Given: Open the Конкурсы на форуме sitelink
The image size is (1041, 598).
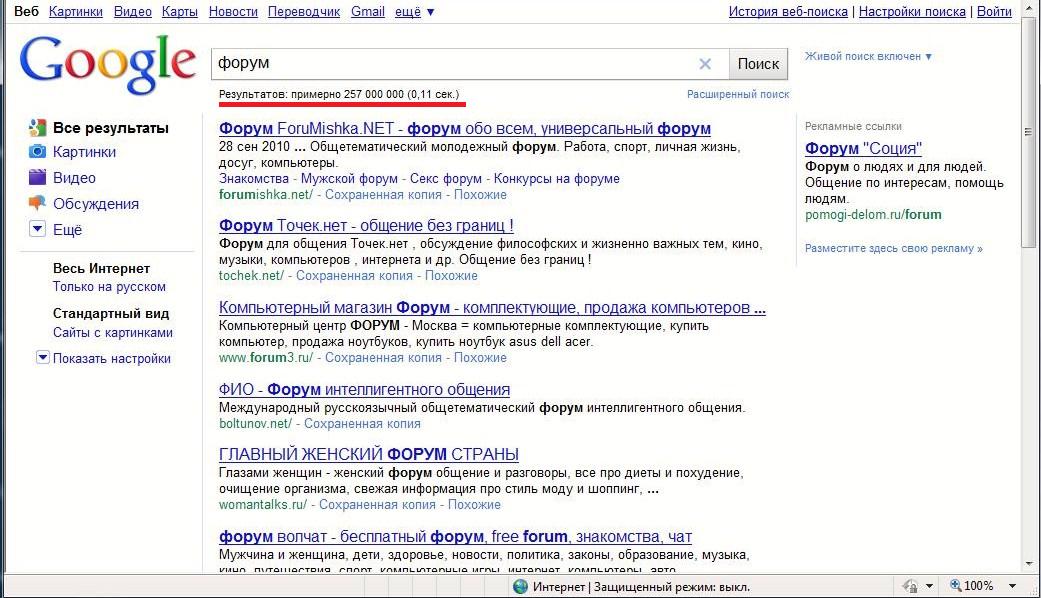Looking at the screenshot, I should (556, 179).
